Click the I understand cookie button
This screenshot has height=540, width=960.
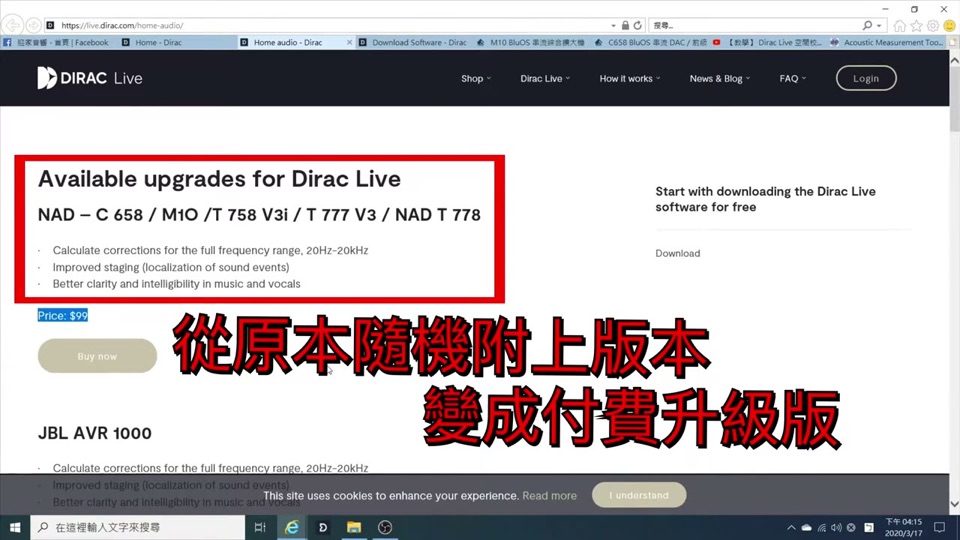639,495
